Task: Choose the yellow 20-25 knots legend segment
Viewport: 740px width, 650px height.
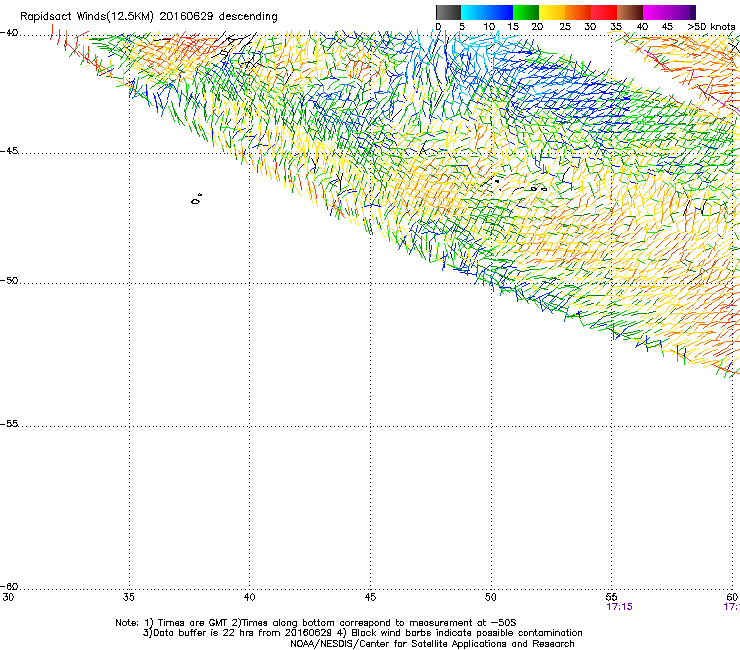Action: pos(552,12)
